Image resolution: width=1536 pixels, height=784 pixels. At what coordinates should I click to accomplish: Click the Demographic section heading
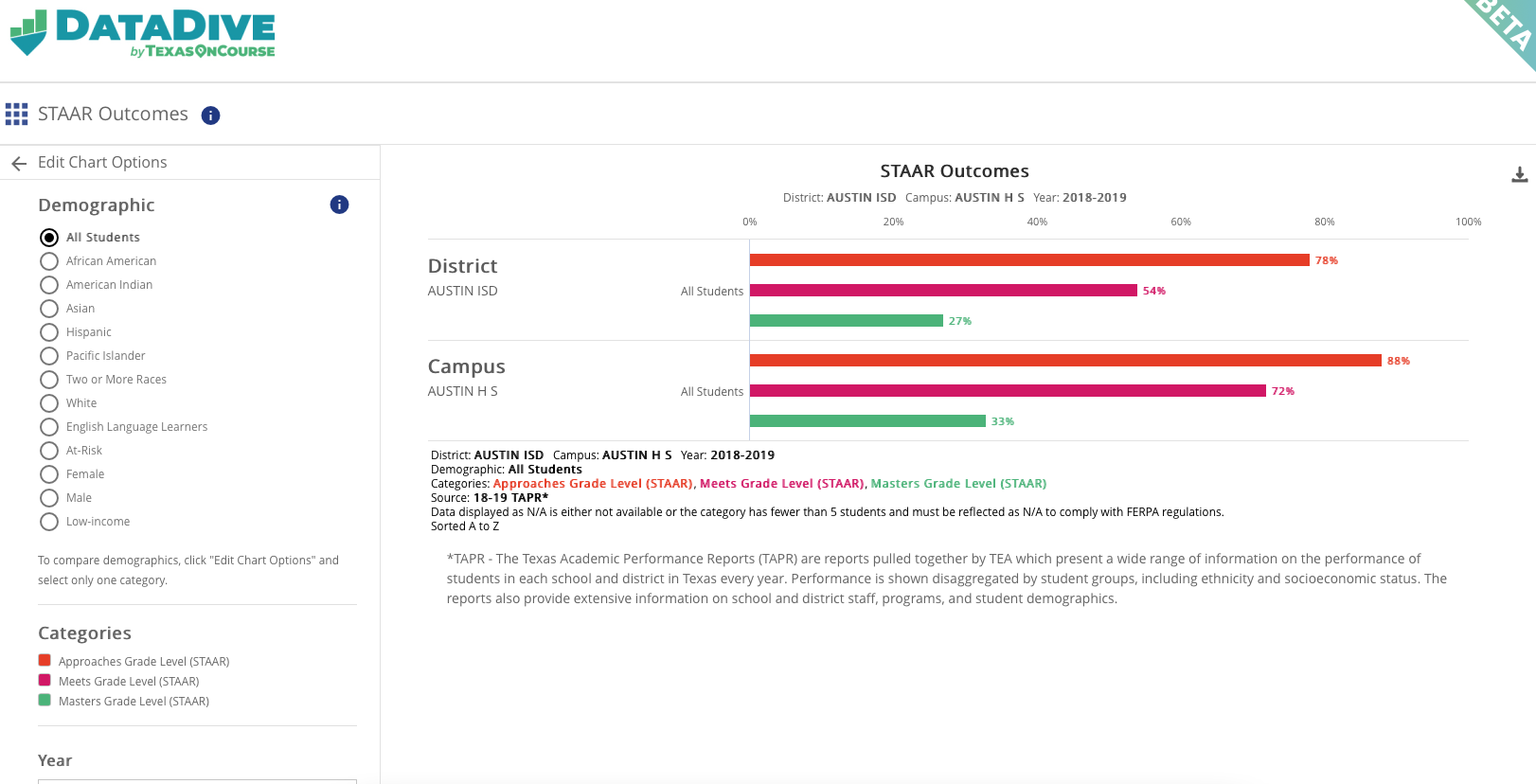click(96, 205)
